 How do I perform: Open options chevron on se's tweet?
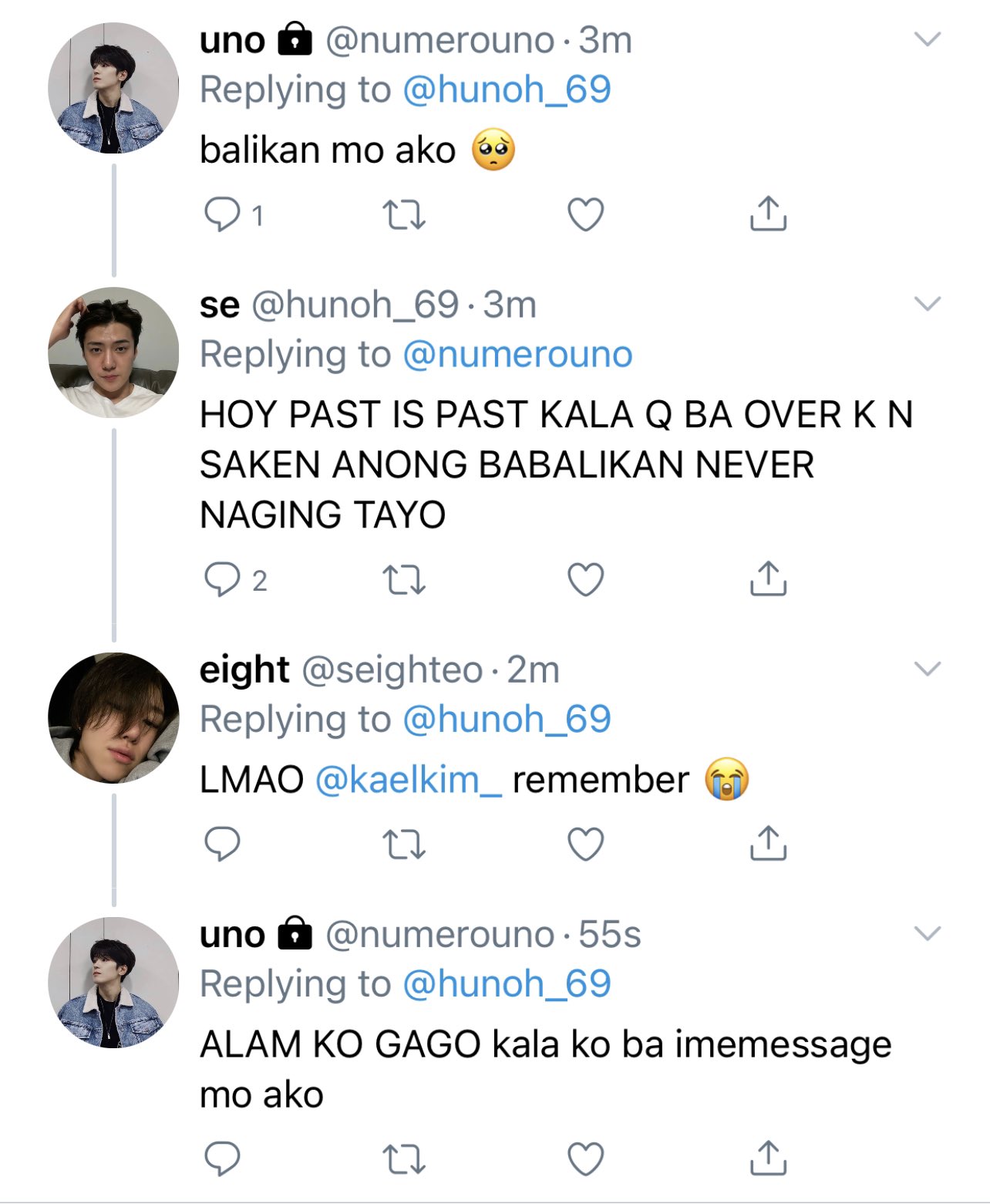[x=928, y=304]
